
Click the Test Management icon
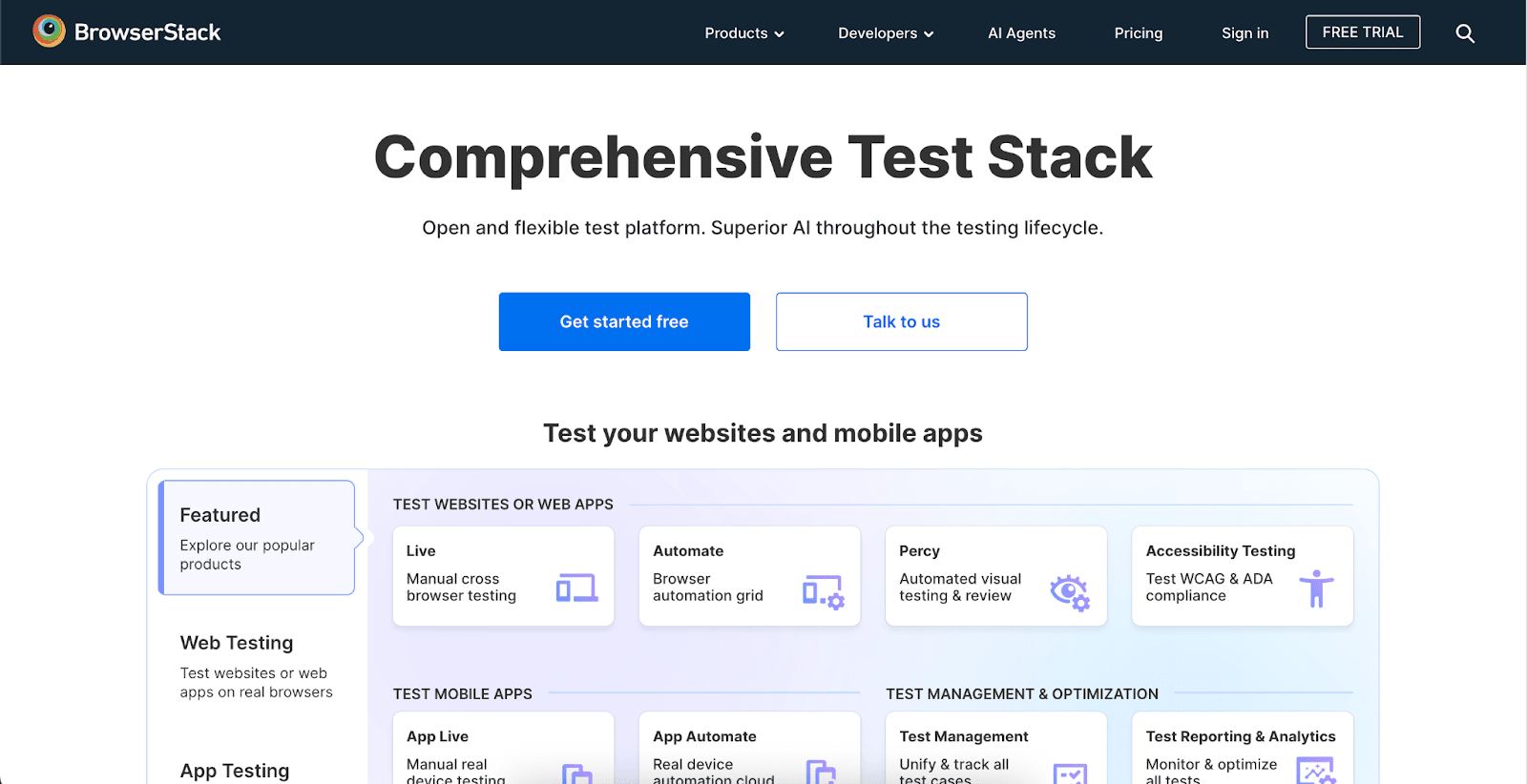coord(1069,773)
